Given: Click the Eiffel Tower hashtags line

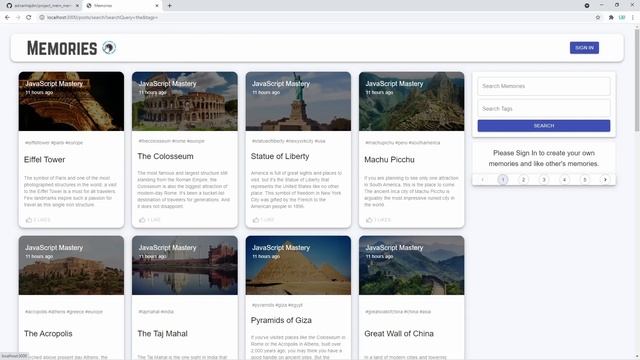Looking at the screenshot, I should [x=54, y=143].
